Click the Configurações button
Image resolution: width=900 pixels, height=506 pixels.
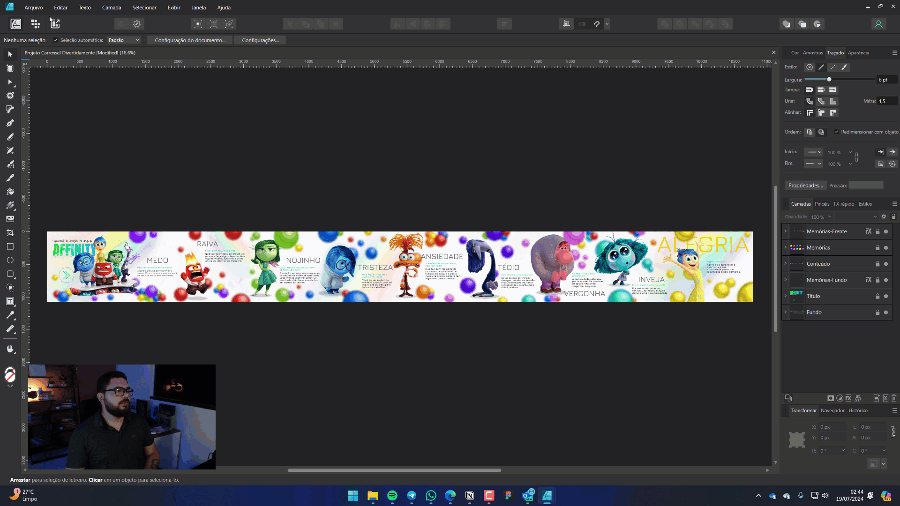[260, 40]
